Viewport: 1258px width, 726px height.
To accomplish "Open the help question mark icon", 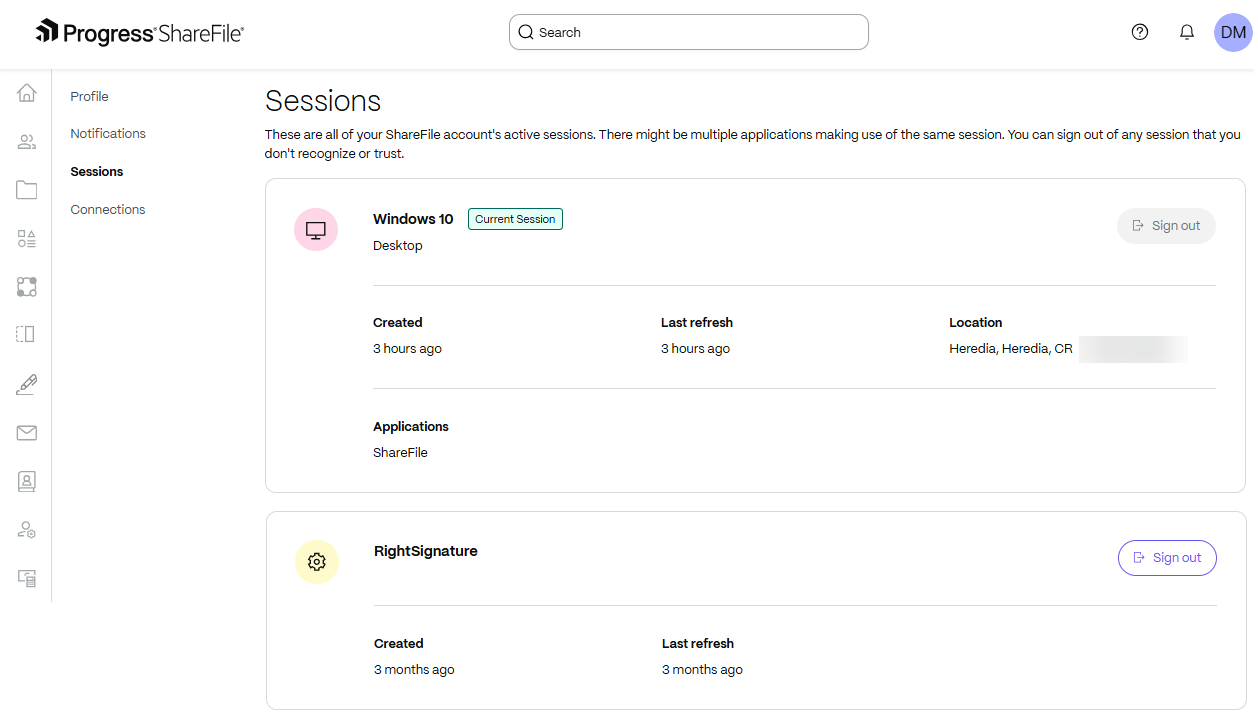I will (x=1140, y=32).
